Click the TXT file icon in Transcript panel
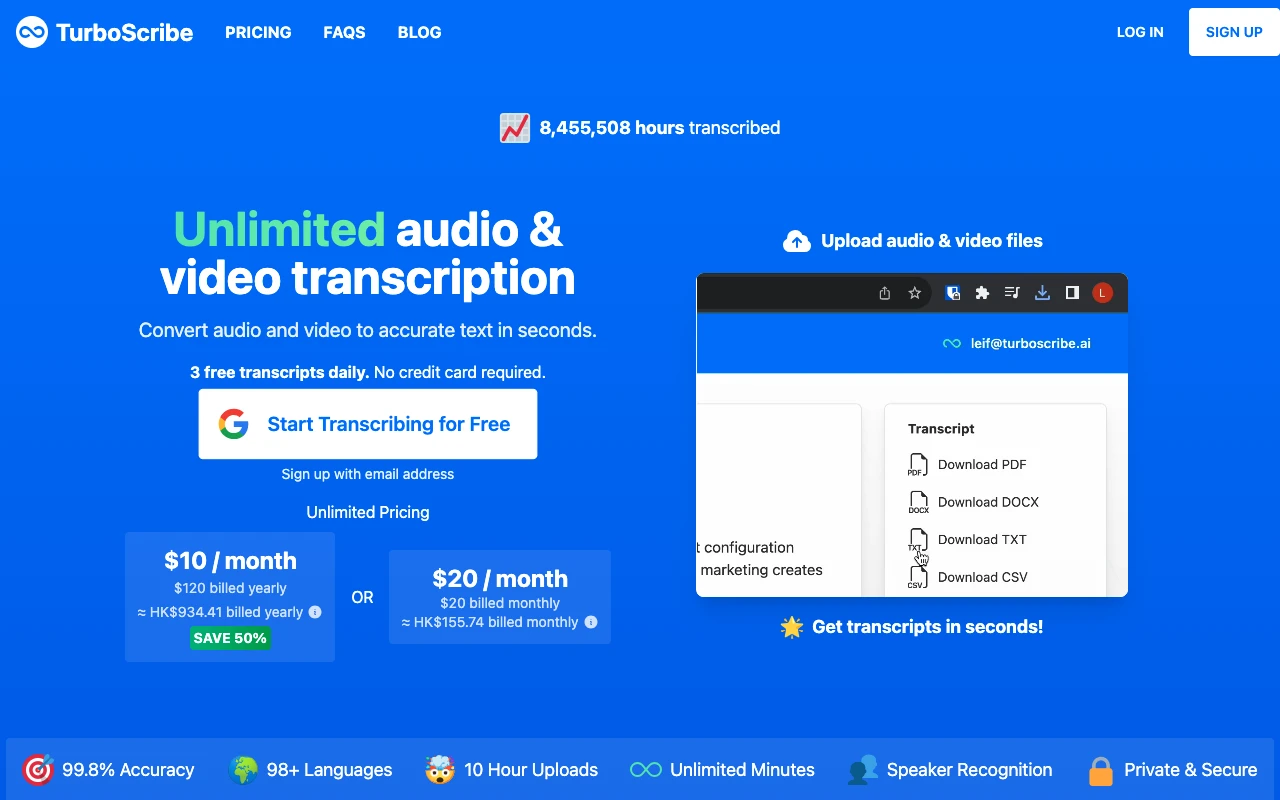This screenshot has height=800, width=1280. click(x=917, y=539)
